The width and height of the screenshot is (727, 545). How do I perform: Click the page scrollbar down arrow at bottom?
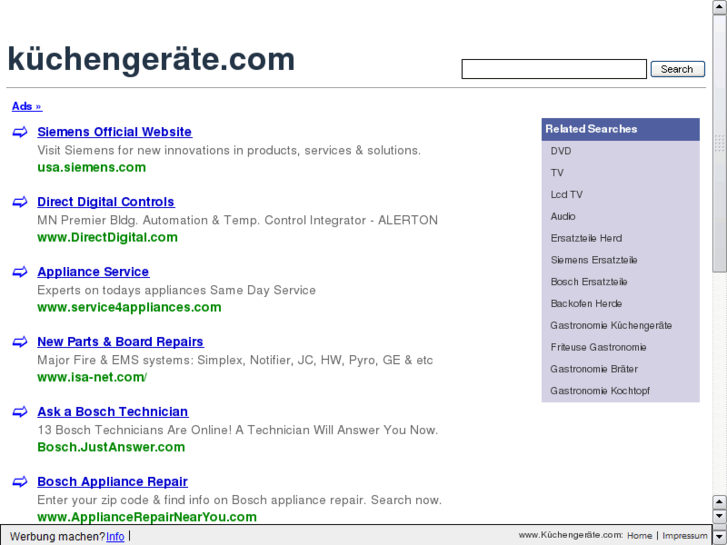[720, 538]
